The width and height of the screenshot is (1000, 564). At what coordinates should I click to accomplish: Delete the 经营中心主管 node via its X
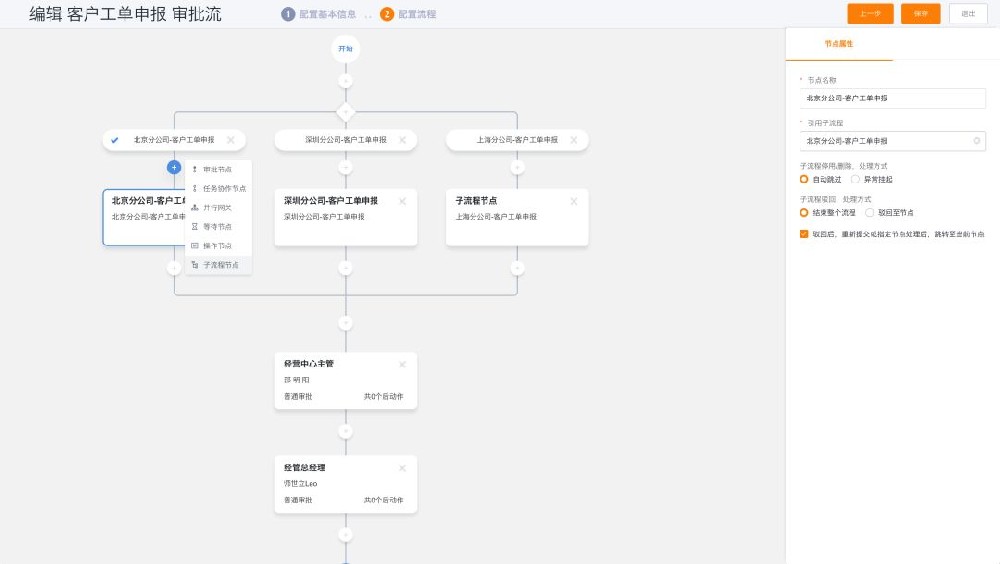pos(402,364)
